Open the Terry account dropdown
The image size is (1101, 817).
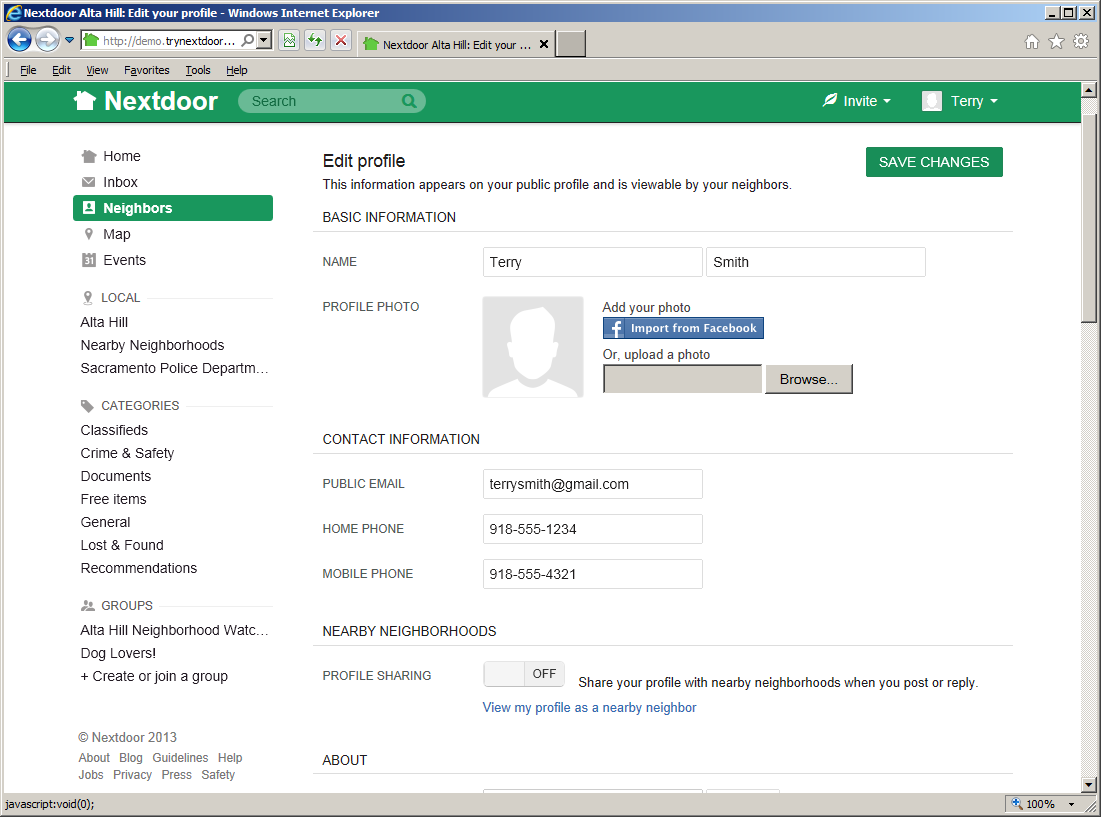coord(958,101)
